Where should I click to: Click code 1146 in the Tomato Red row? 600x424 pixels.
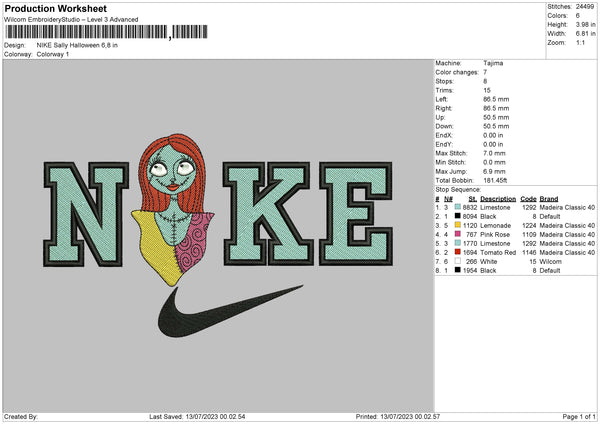(x=529, y=253)
